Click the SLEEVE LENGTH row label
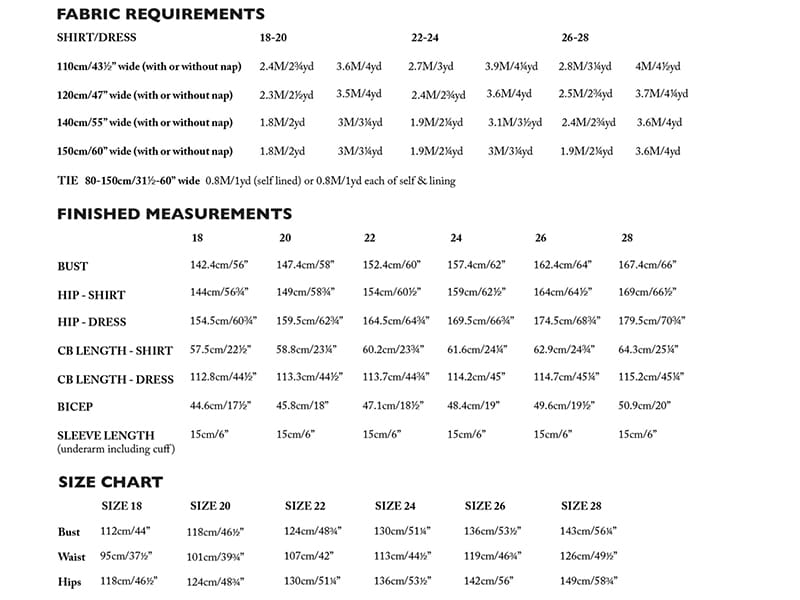This screenshot has width=800, height=600. pyautogui.click(x=107, y=435)
